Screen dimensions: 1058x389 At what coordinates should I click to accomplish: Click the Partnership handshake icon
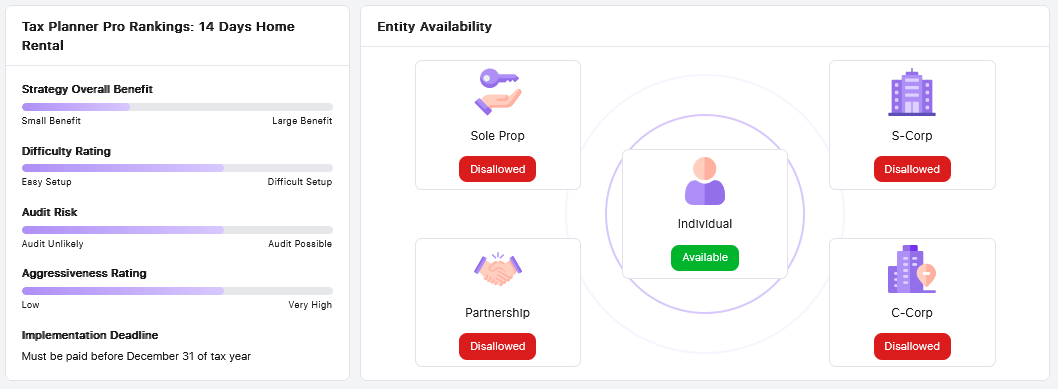point(497,269)
